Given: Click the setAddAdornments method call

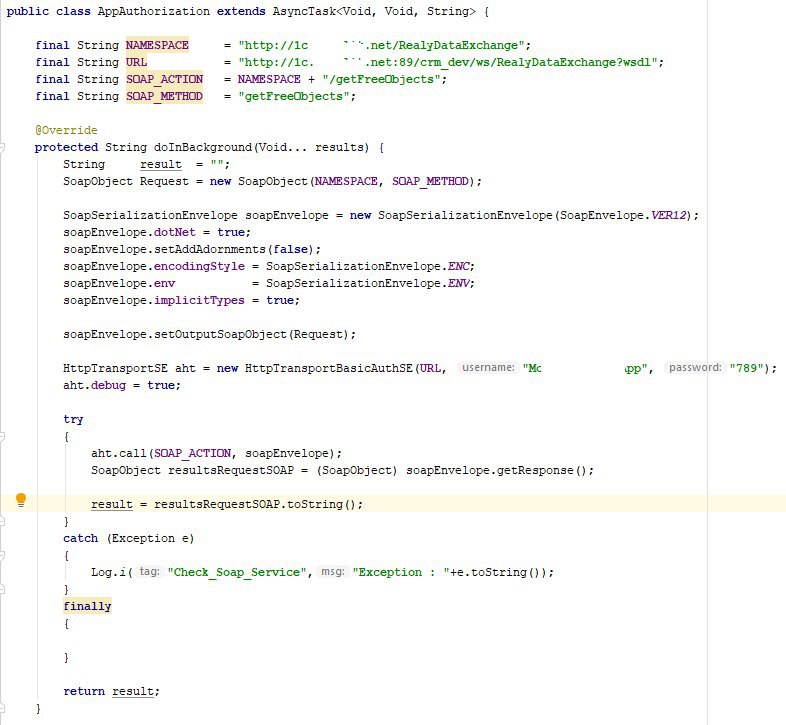Looking at the screenshot, I should [x=210, y=250].
